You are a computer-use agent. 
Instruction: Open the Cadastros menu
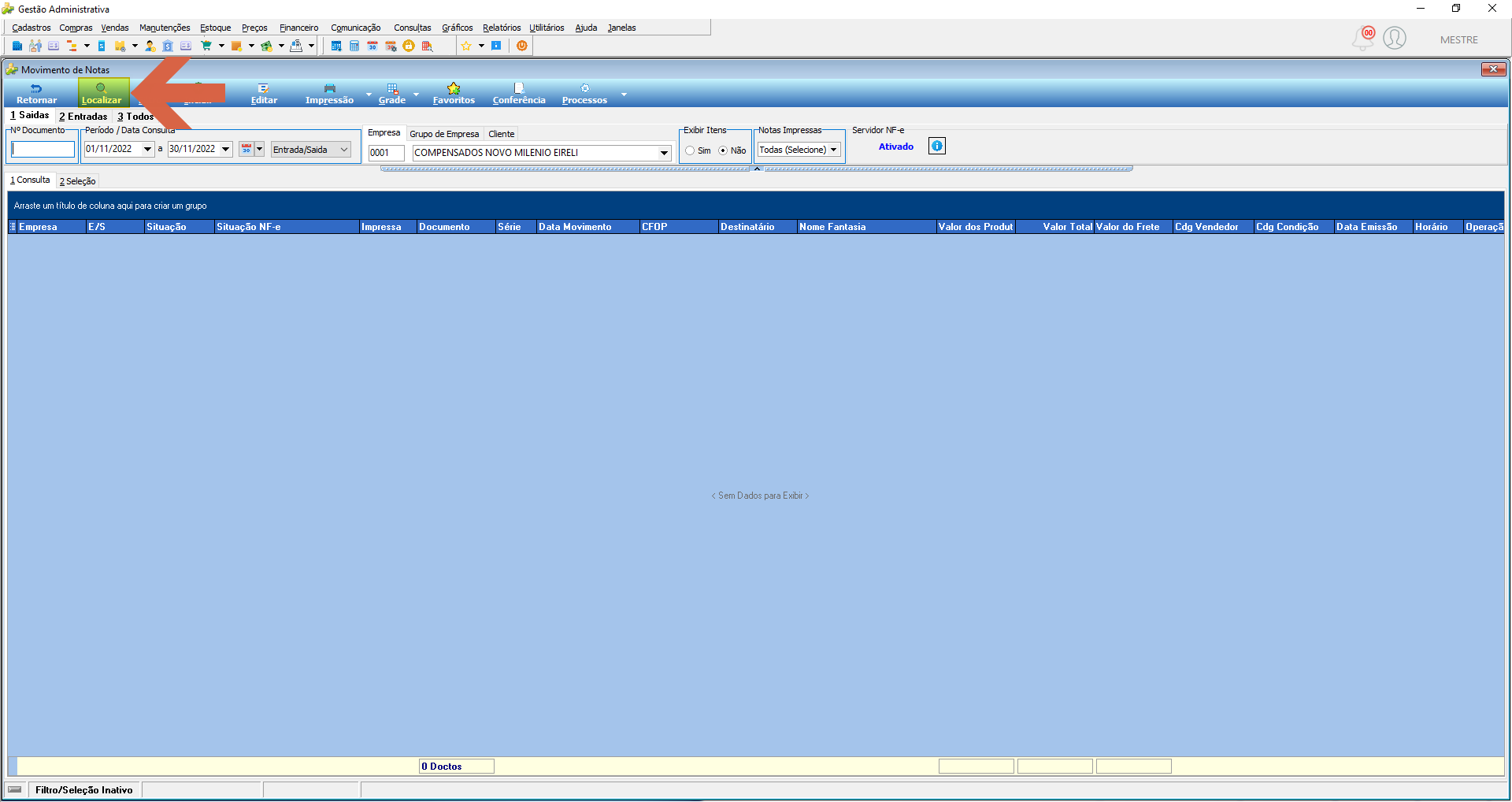coord(31,28)
